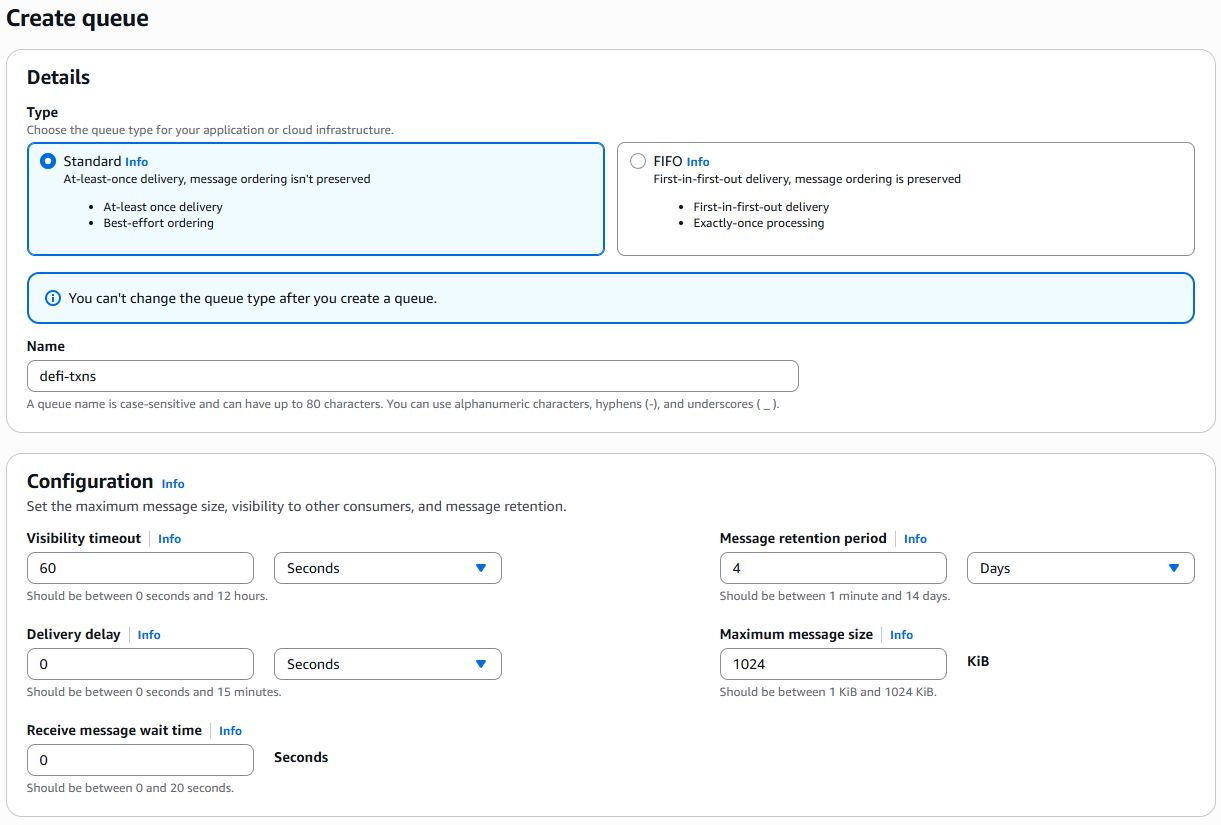Image resolution: width=1221 pixels, height=825 pixels.
Task: Click Info link beside Receive message wait time
Action: click(x=230, y=731)
